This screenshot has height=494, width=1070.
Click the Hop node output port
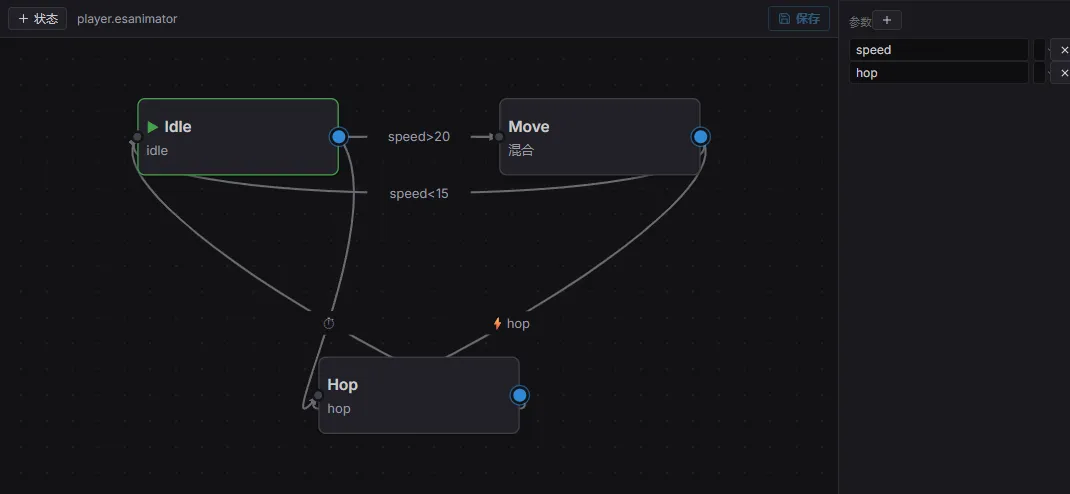pyautogui.click(x=519, y=395)
